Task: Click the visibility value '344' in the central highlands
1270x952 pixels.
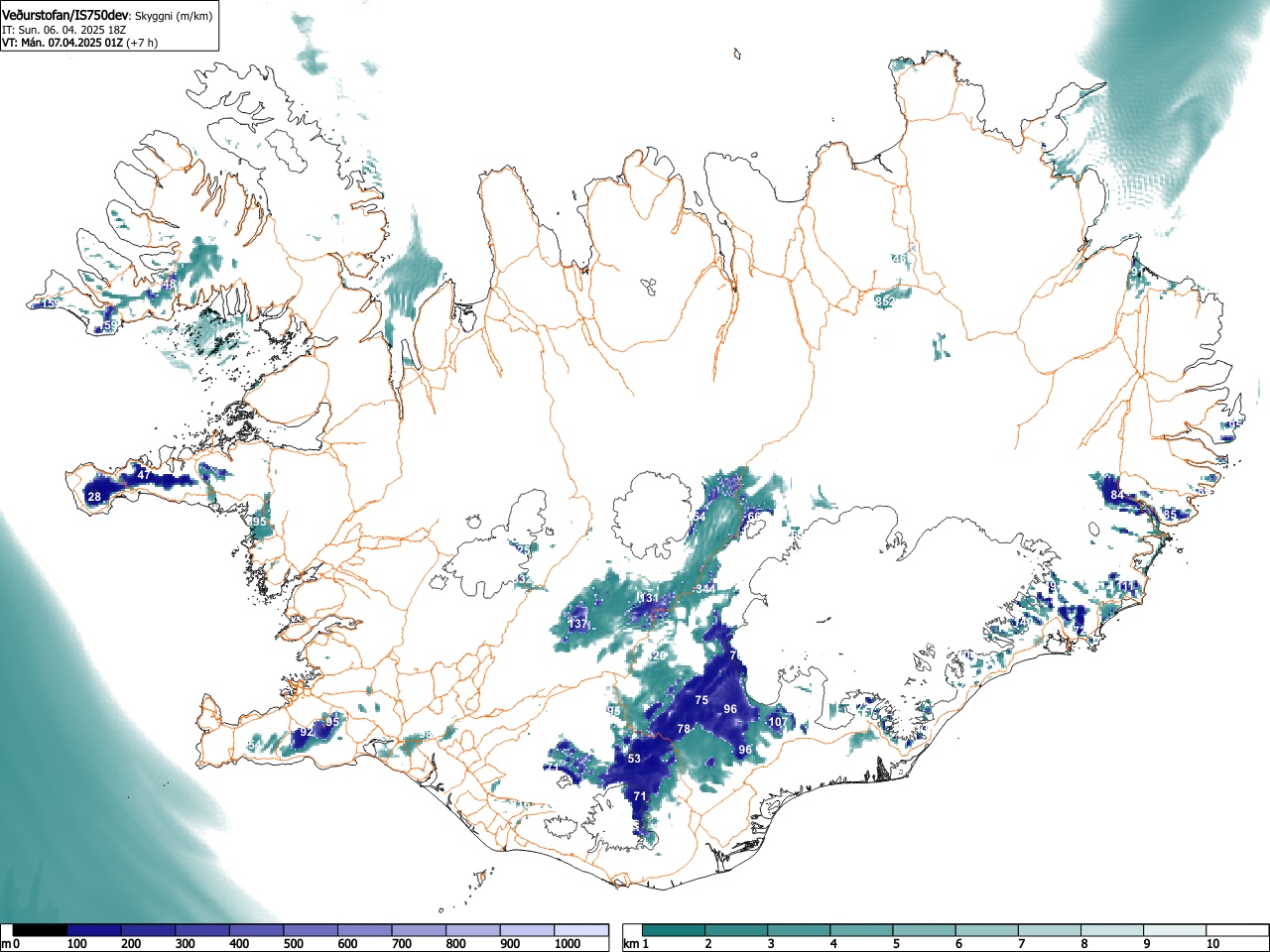Action: (705, 589)
